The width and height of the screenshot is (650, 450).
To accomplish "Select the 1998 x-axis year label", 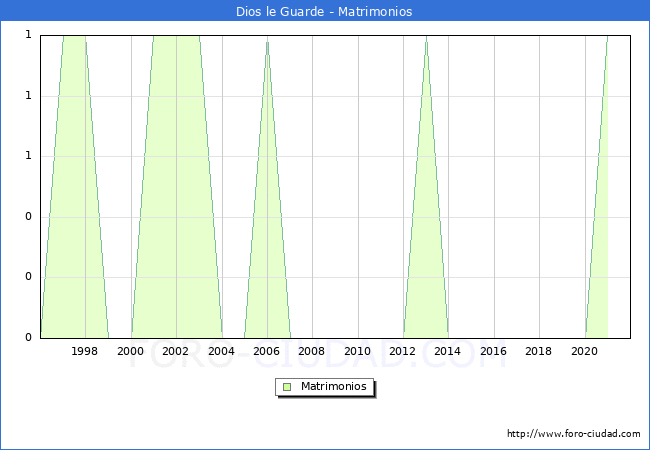I will pyautogui.click(x=85, y=351).
